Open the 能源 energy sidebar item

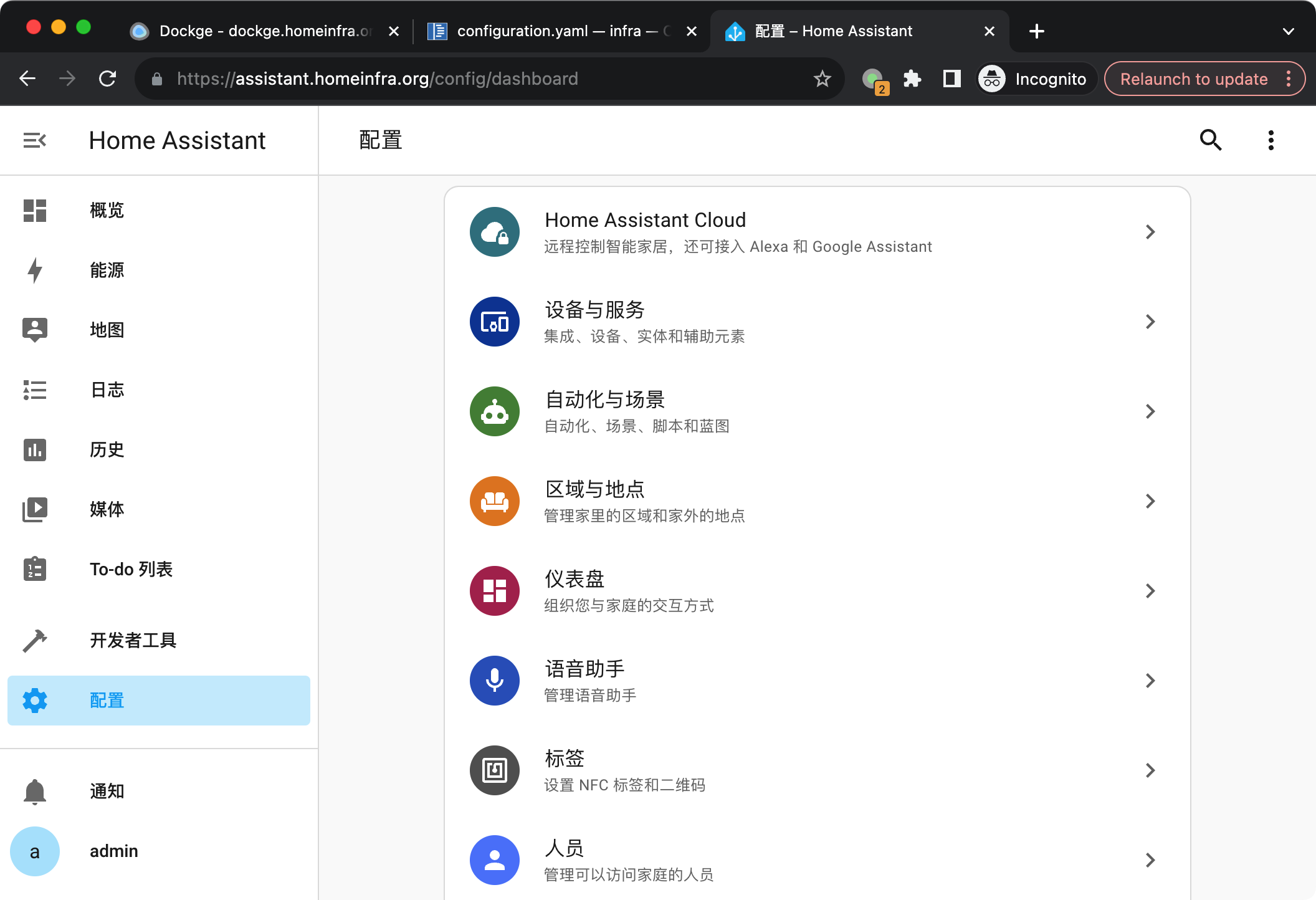click(x=106, y=270)
